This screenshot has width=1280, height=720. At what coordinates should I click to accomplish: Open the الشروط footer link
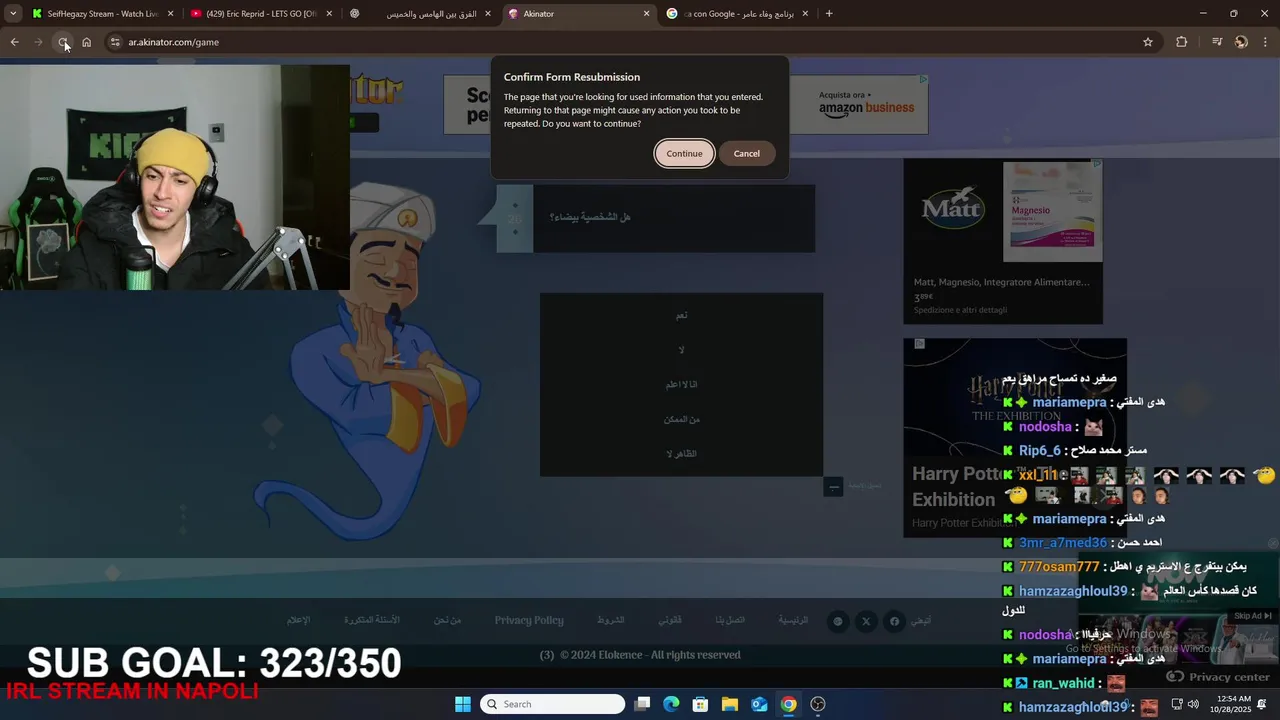611,620
